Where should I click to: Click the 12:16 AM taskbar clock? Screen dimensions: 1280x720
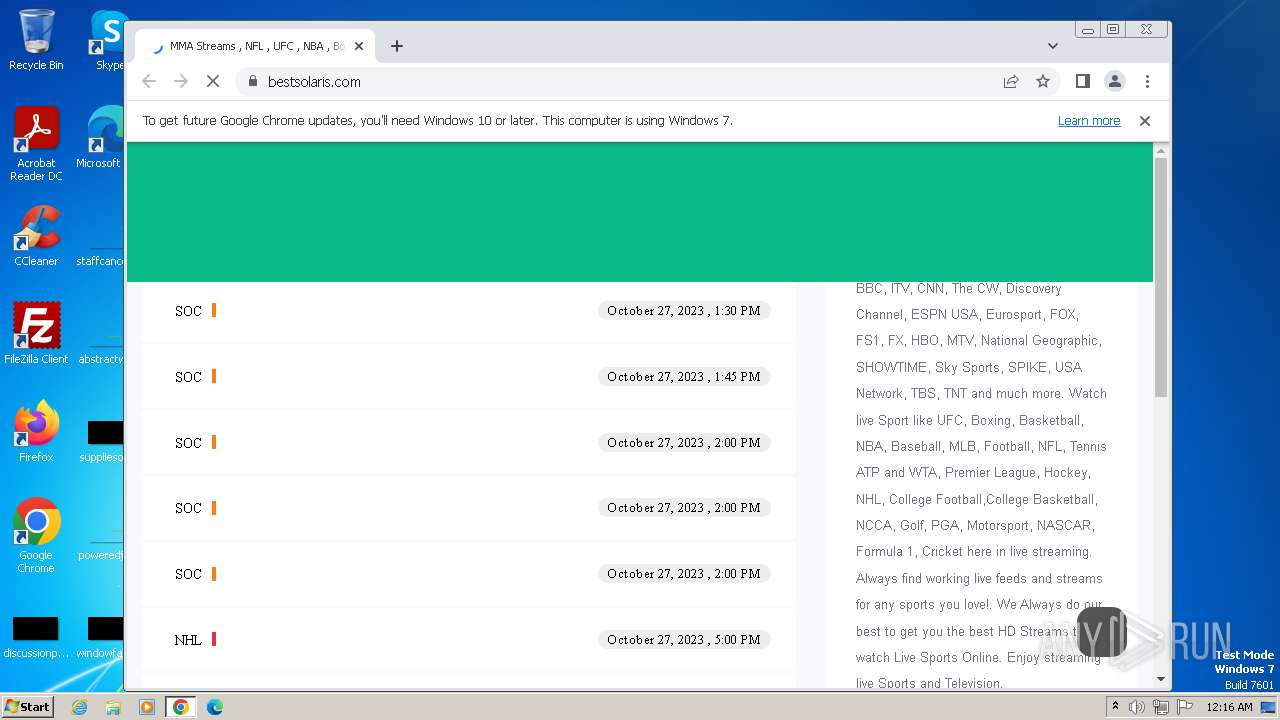[1229, 707]
